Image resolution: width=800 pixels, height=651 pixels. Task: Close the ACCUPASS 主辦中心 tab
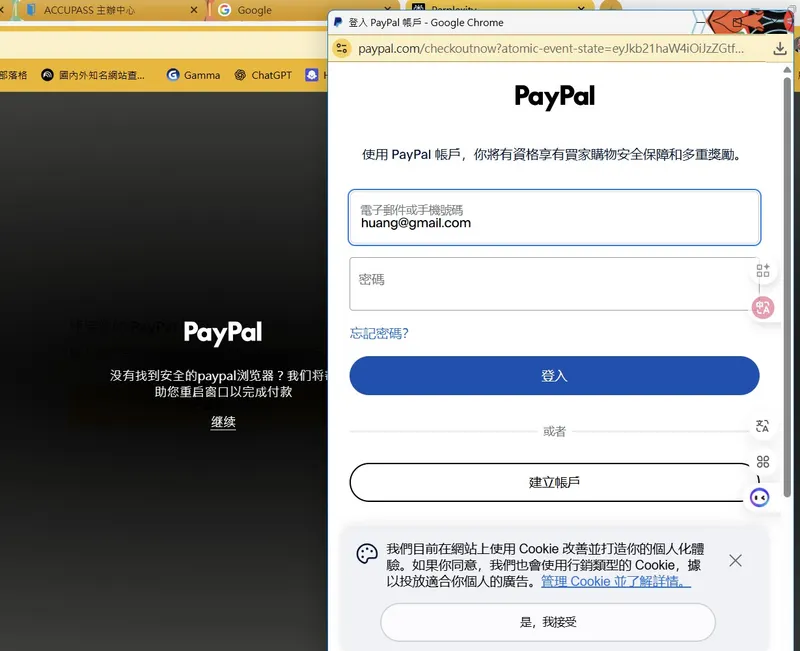(194, 10)
